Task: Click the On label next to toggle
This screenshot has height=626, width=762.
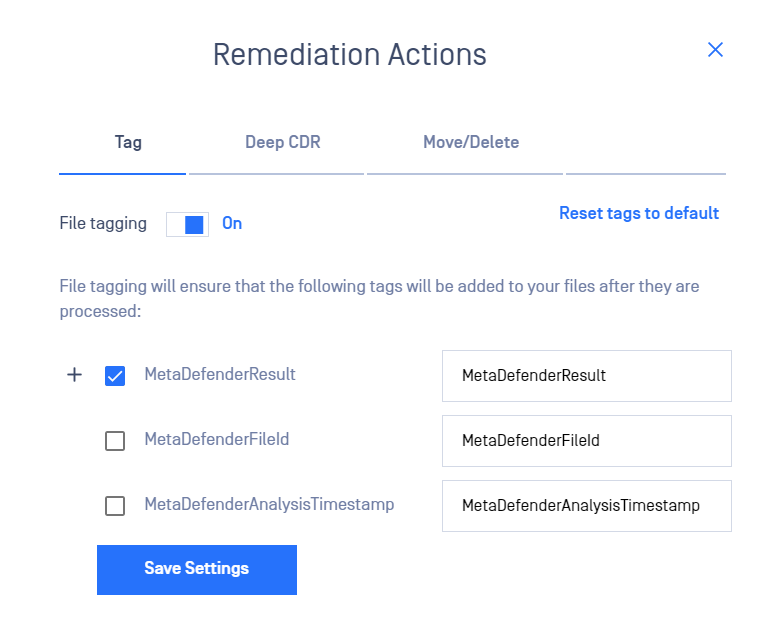Action: pos(232,224)
